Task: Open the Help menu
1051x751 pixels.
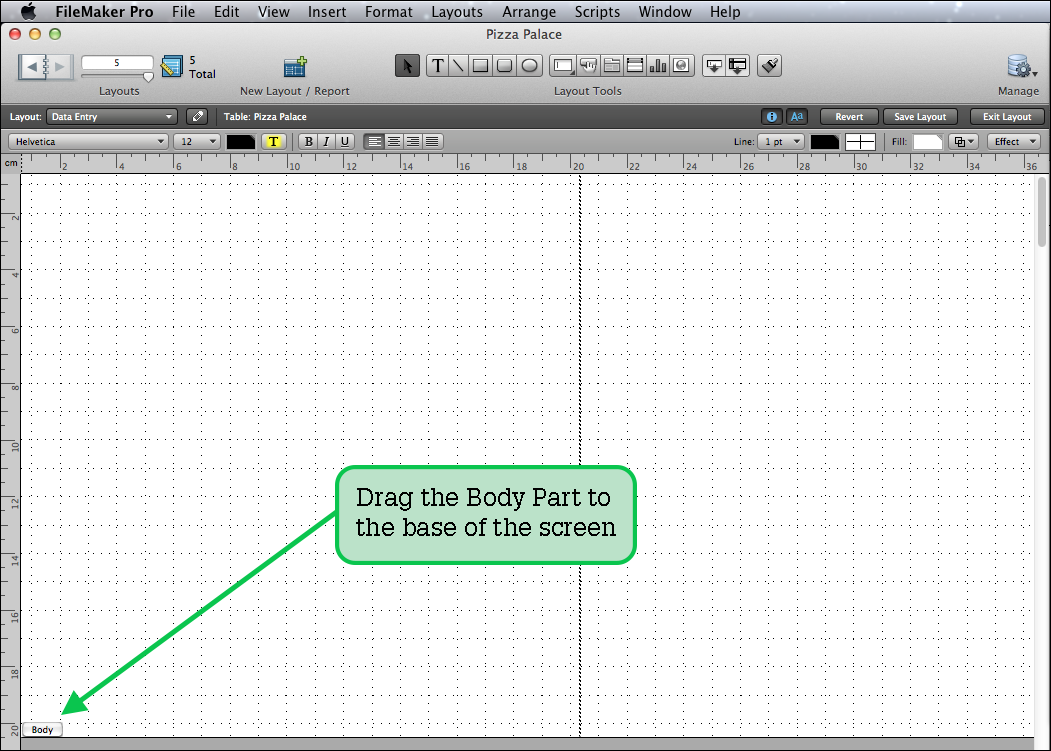Action: (x=725, y=11)
